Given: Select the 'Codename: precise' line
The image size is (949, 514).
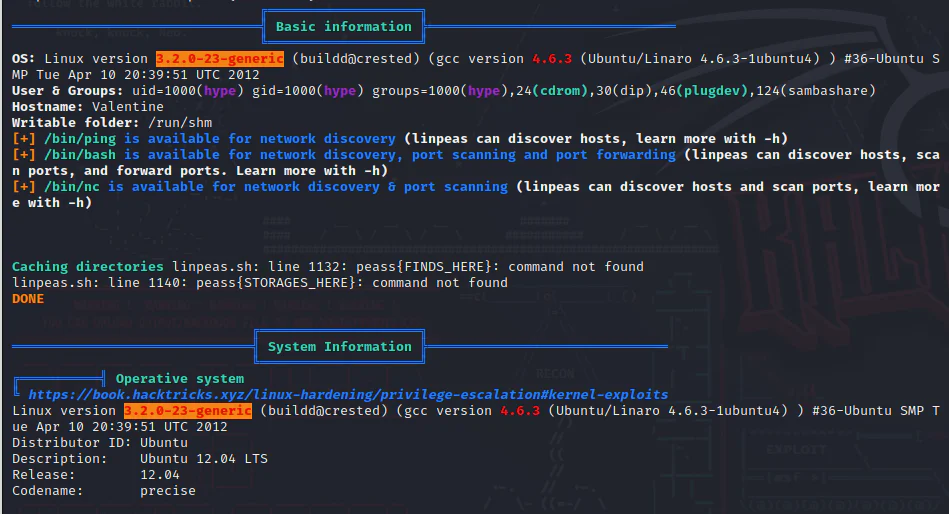Looking at the screenshot, I should click(x=104, y=490).
